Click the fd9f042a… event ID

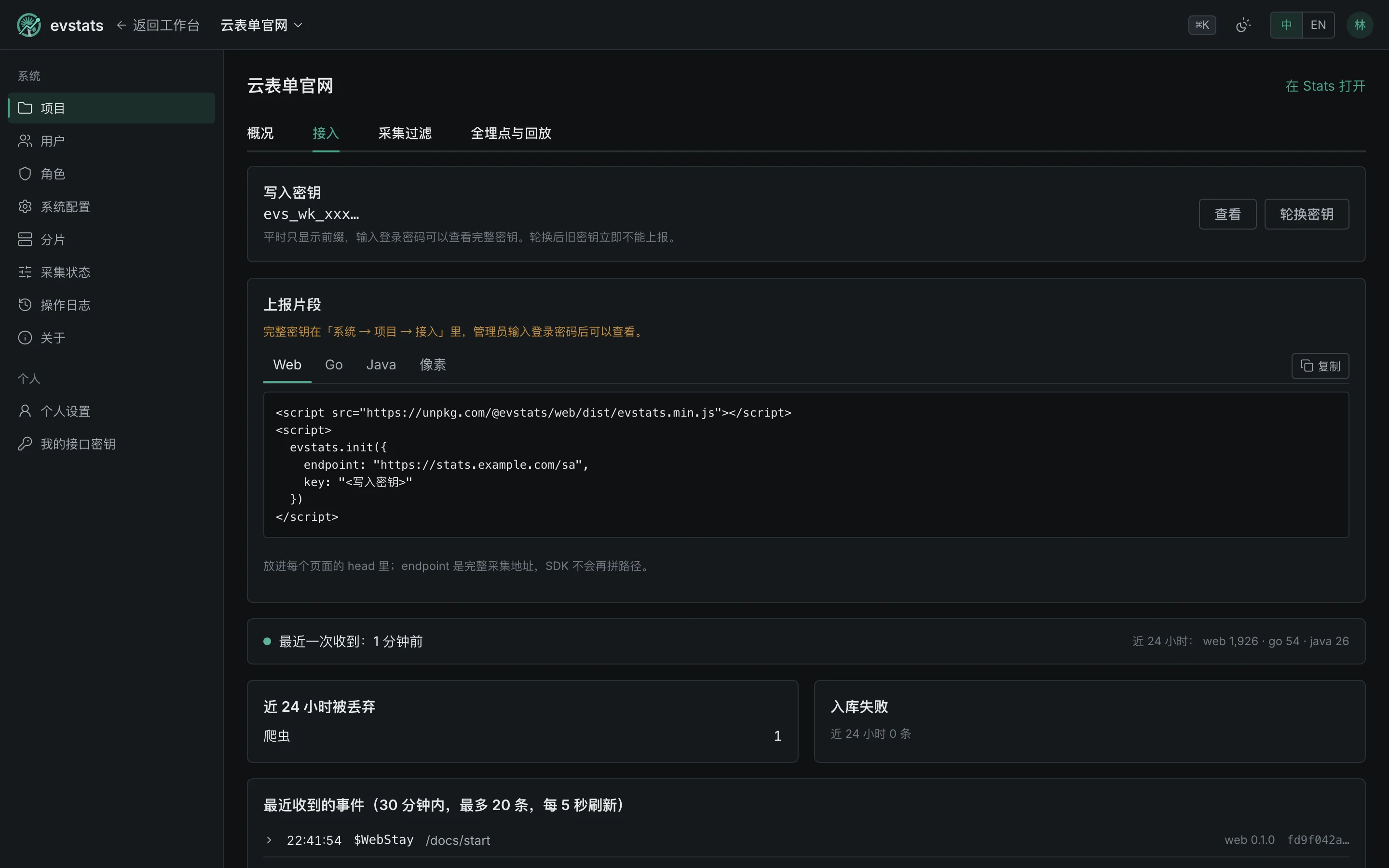coord(1318,840)
